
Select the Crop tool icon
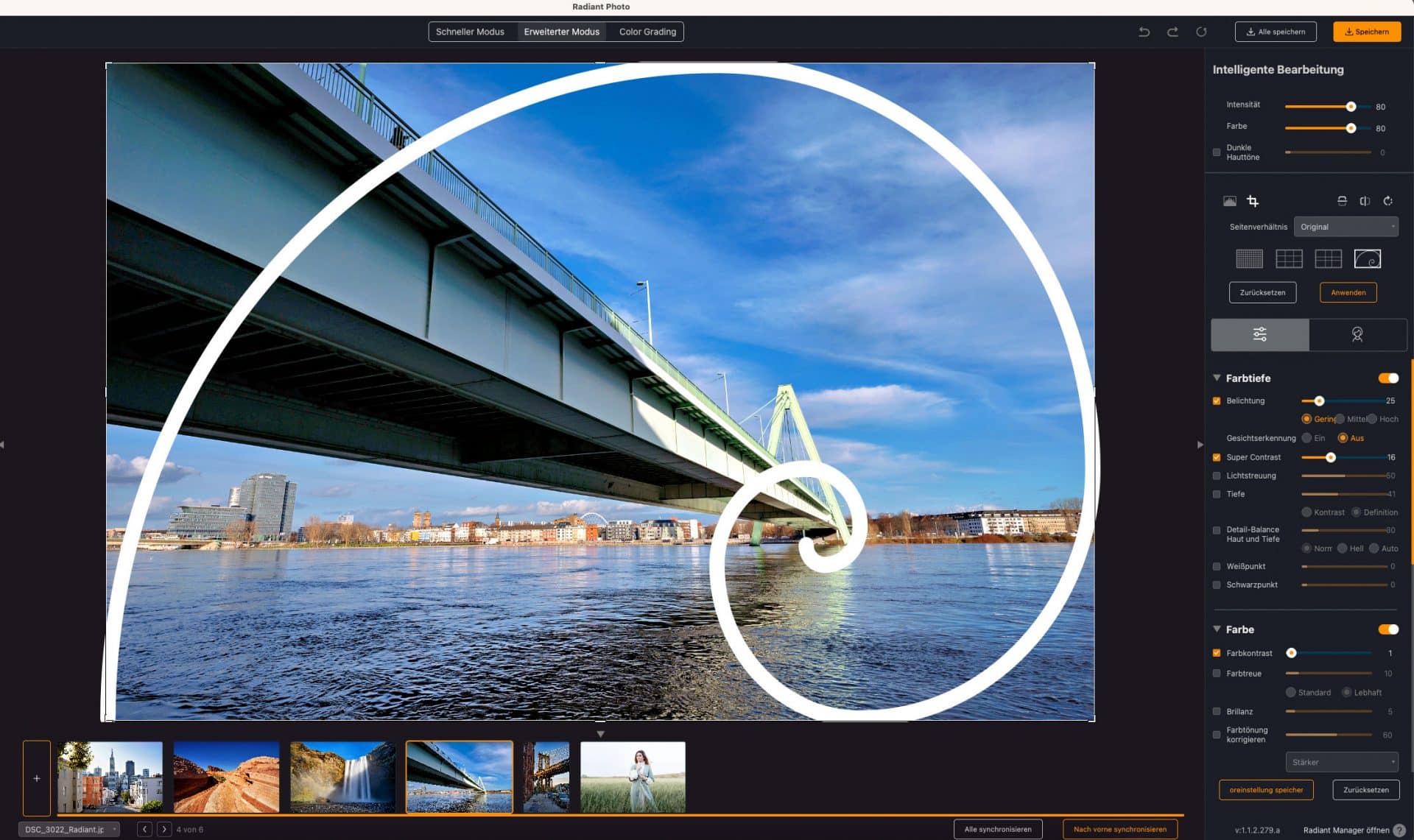[1252, 200]
